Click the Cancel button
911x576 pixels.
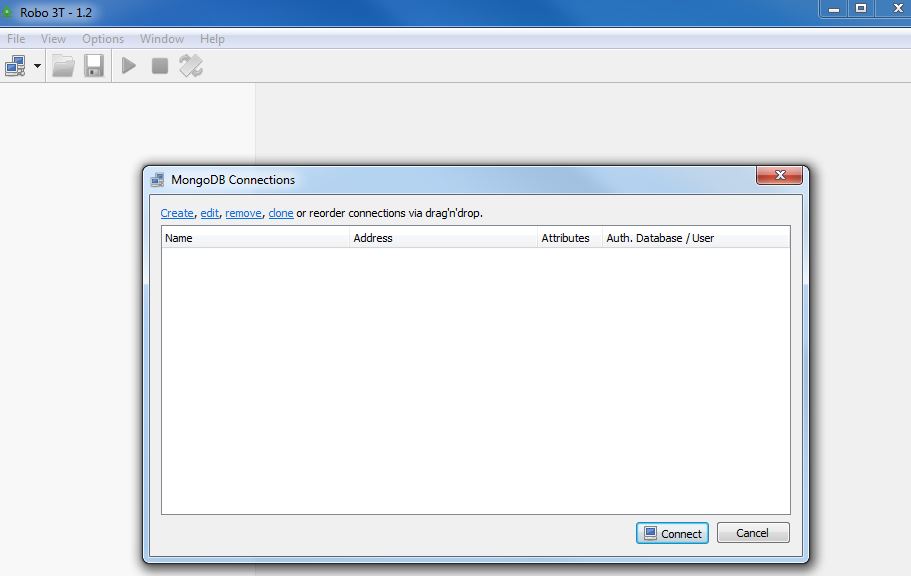753,533
